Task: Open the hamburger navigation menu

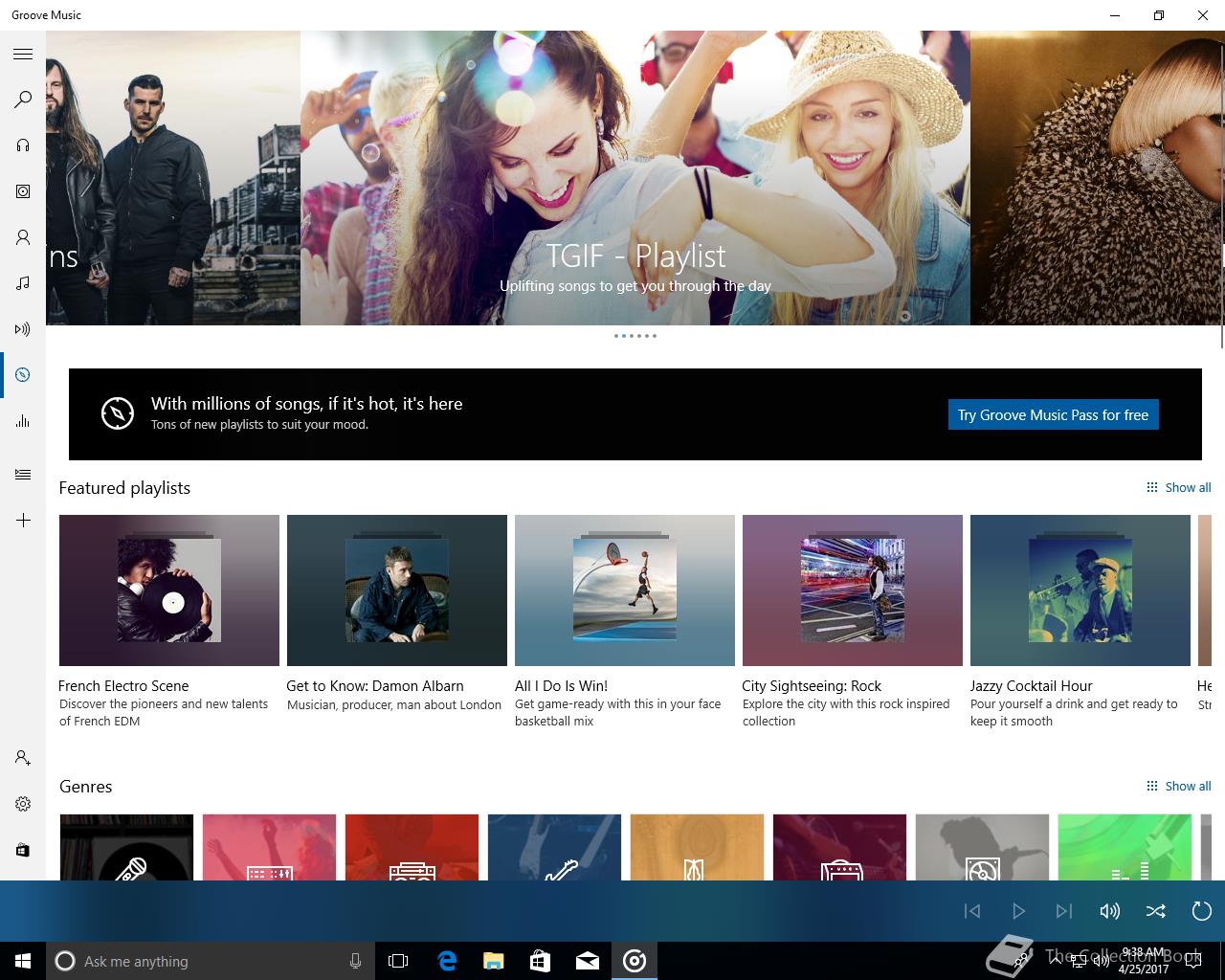Action: pos(23,54)
